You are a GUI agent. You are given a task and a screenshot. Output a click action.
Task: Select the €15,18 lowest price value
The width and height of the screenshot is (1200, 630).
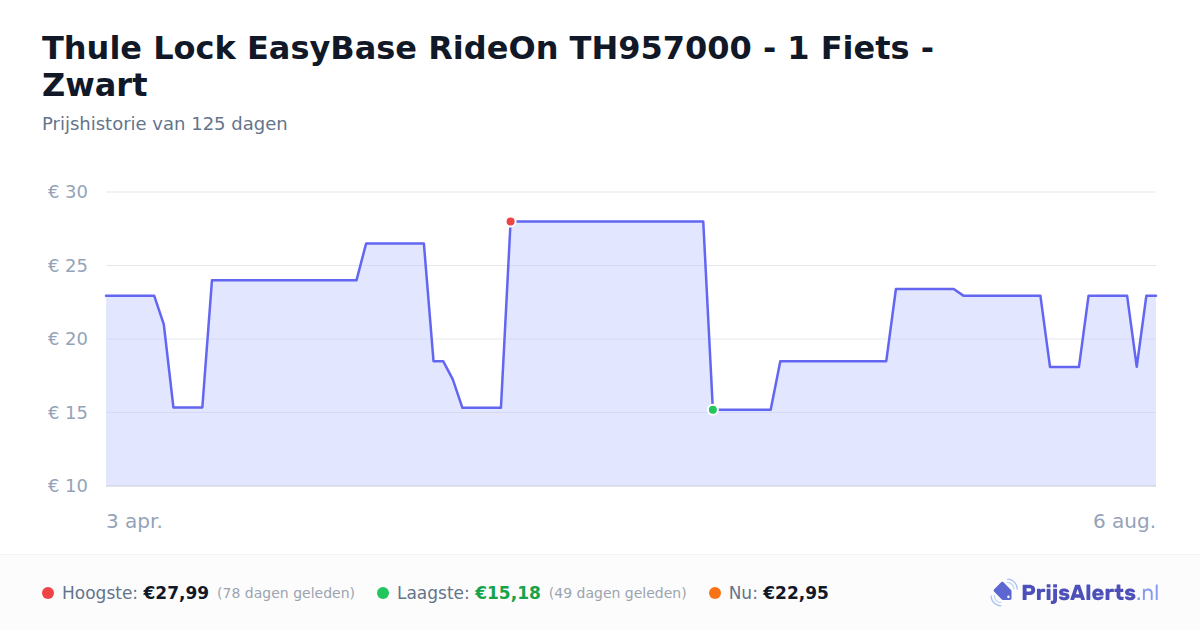coord(508,593)
